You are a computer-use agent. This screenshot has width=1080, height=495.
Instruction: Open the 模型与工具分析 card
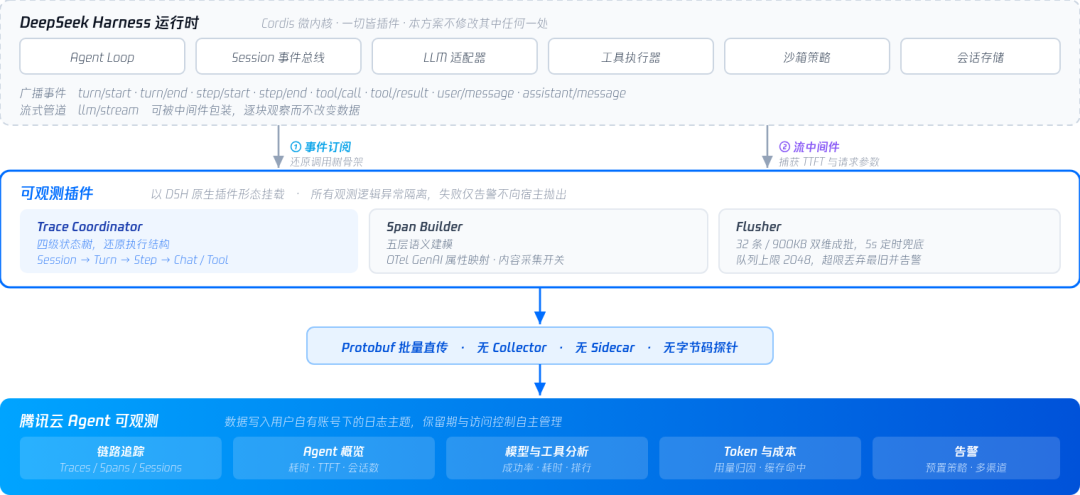click(x=547, y=458)
